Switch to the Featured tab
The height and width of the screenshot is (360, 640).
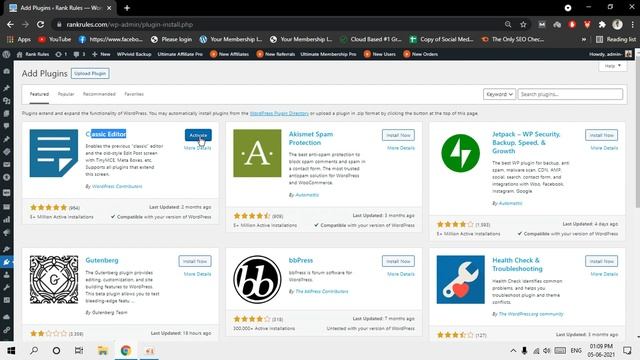(x=39, y=94)
